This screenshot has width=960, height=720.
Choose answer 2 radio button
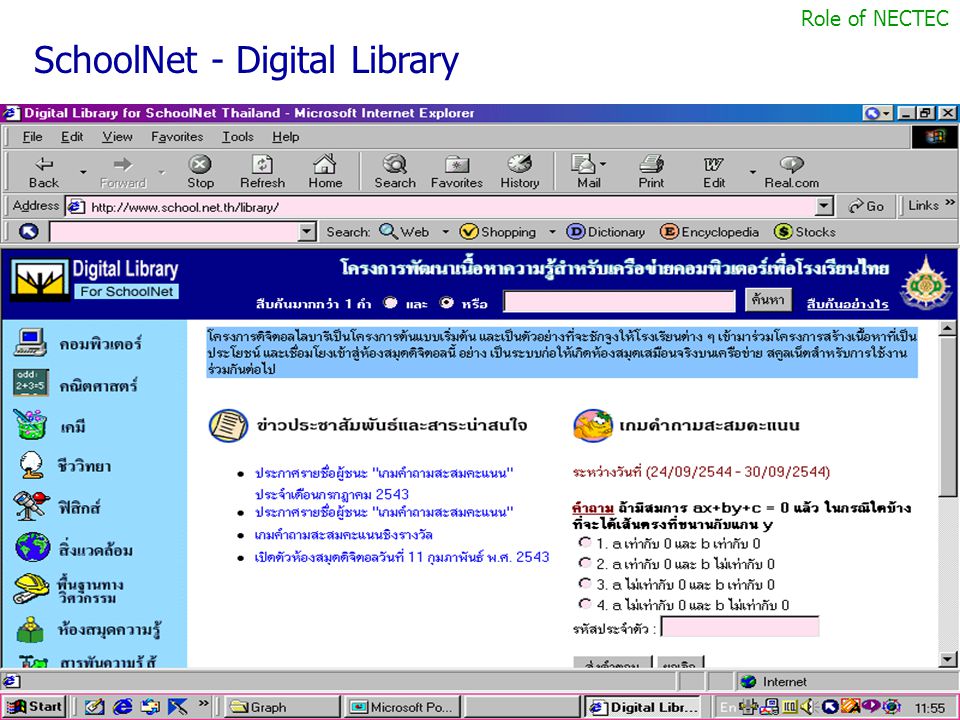coord(585,563)
